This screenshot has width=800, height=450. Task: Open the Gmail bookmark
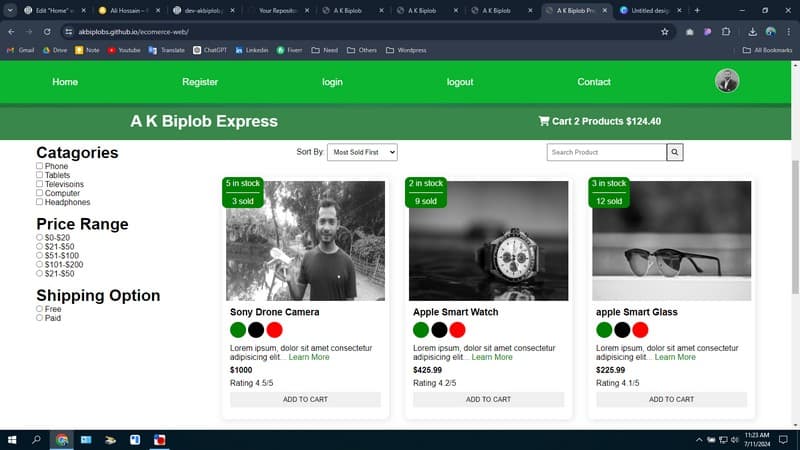pyautogui.click(x=20, y=50)
